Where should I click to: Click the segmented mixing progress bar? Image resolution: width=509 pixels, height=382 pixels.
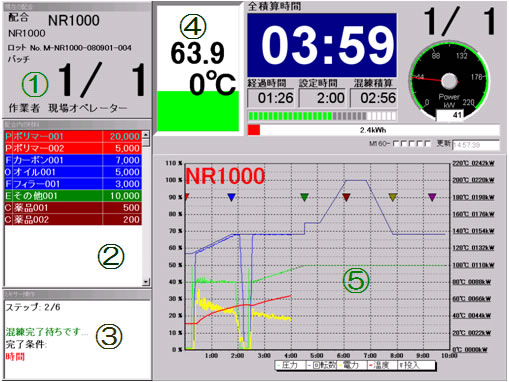coord(322,116)
